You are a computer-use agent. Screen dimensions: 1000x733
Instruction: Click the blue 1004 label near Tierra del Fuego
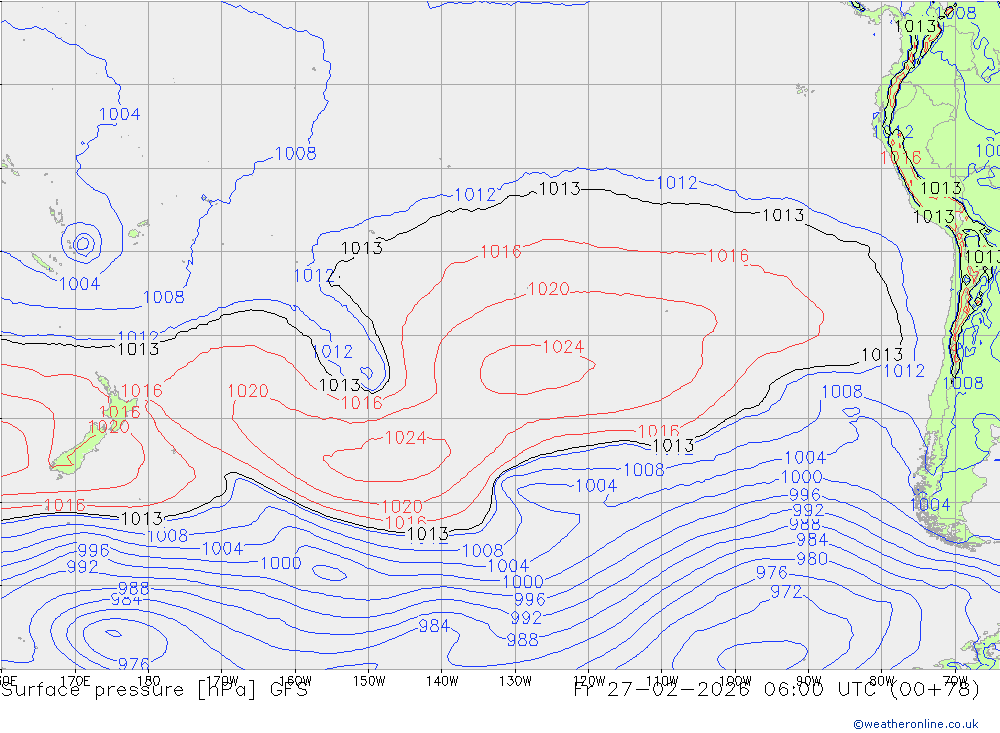[929, 505]
